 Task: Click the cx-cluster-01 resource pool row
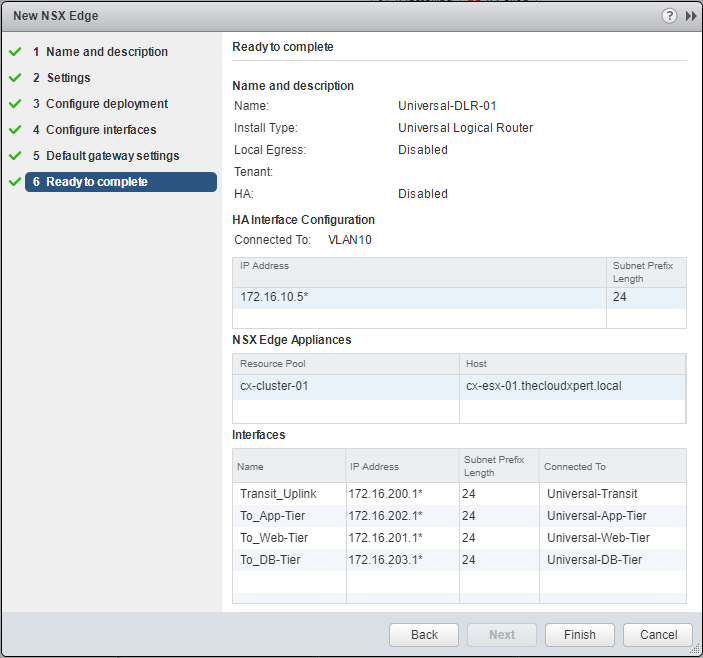coord(345,386)
